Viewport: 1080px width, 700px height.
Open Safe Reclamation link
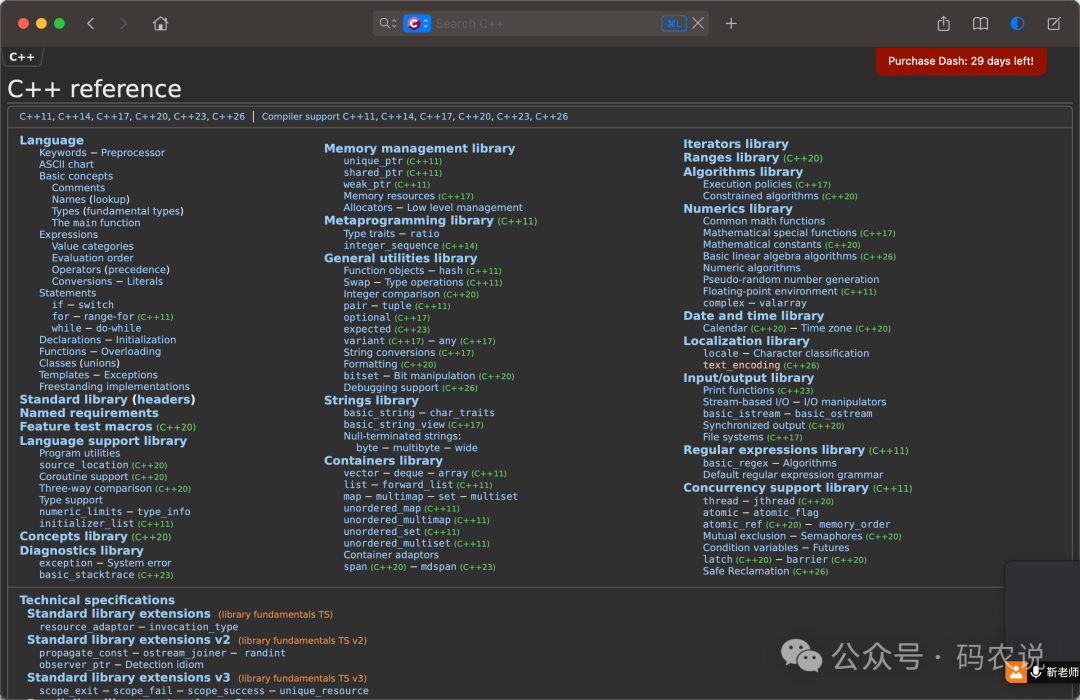coord(746,571)
